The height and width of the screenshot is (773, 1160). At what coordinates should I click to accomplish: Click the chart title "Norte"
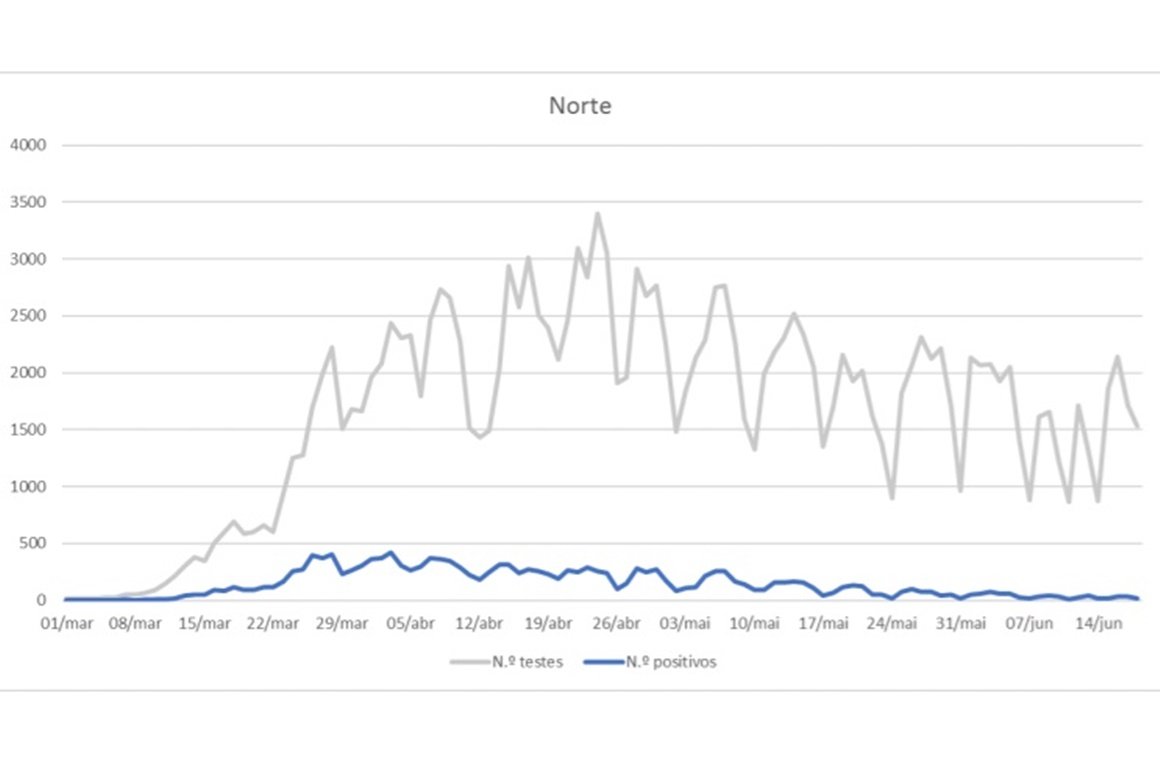point(580,106)
